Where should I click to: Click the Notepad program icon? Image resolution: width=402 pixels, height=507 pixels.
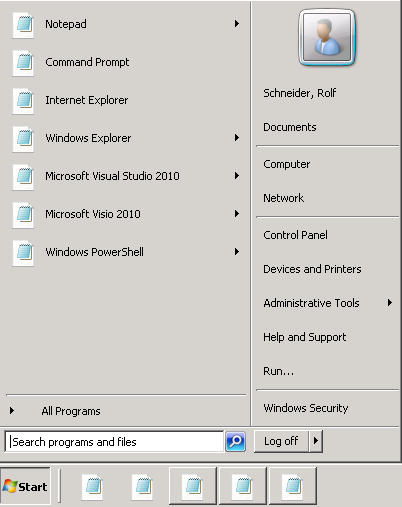(23, 25)
